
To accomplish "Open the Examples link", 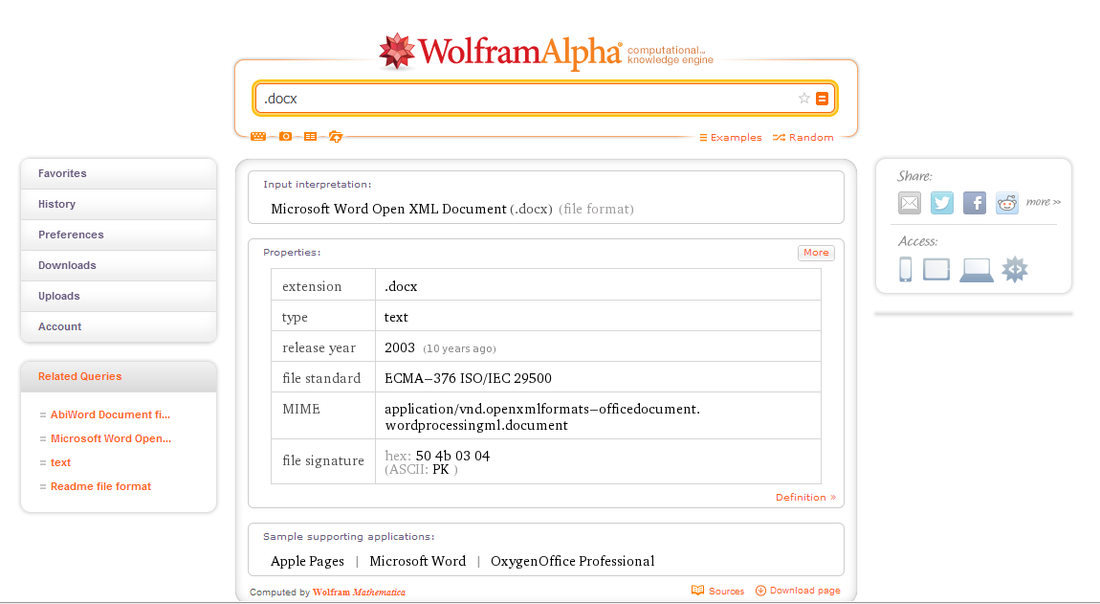I will click(730, 137).
